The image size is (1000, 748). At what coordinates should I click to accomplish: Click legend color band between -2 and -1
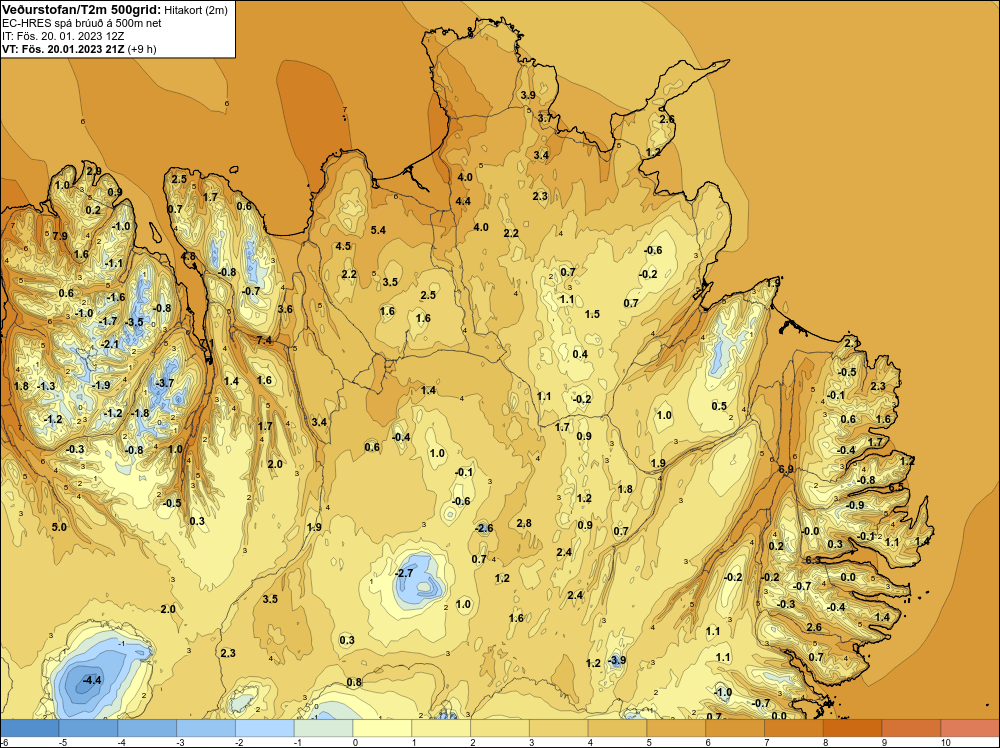pos(265,728)
